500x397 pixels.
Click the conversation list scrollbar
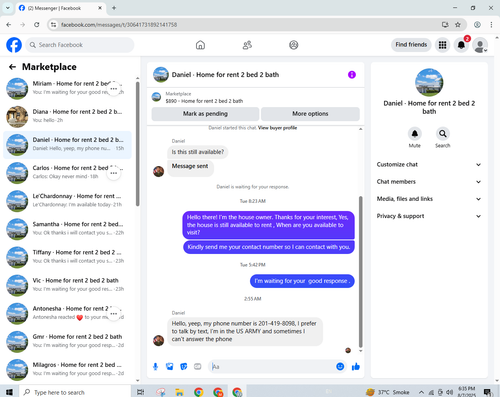[138, 144]
